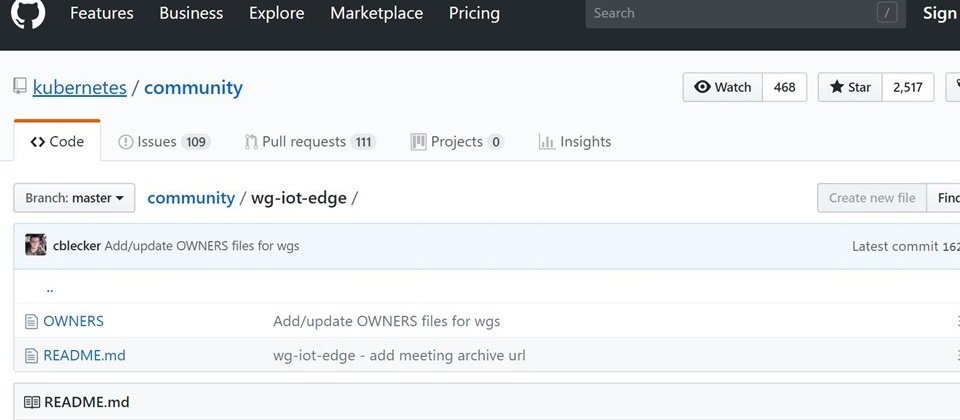Screen dimensions: 960x420
Task: Click the repository book icon
Action: tap(20, 86)
